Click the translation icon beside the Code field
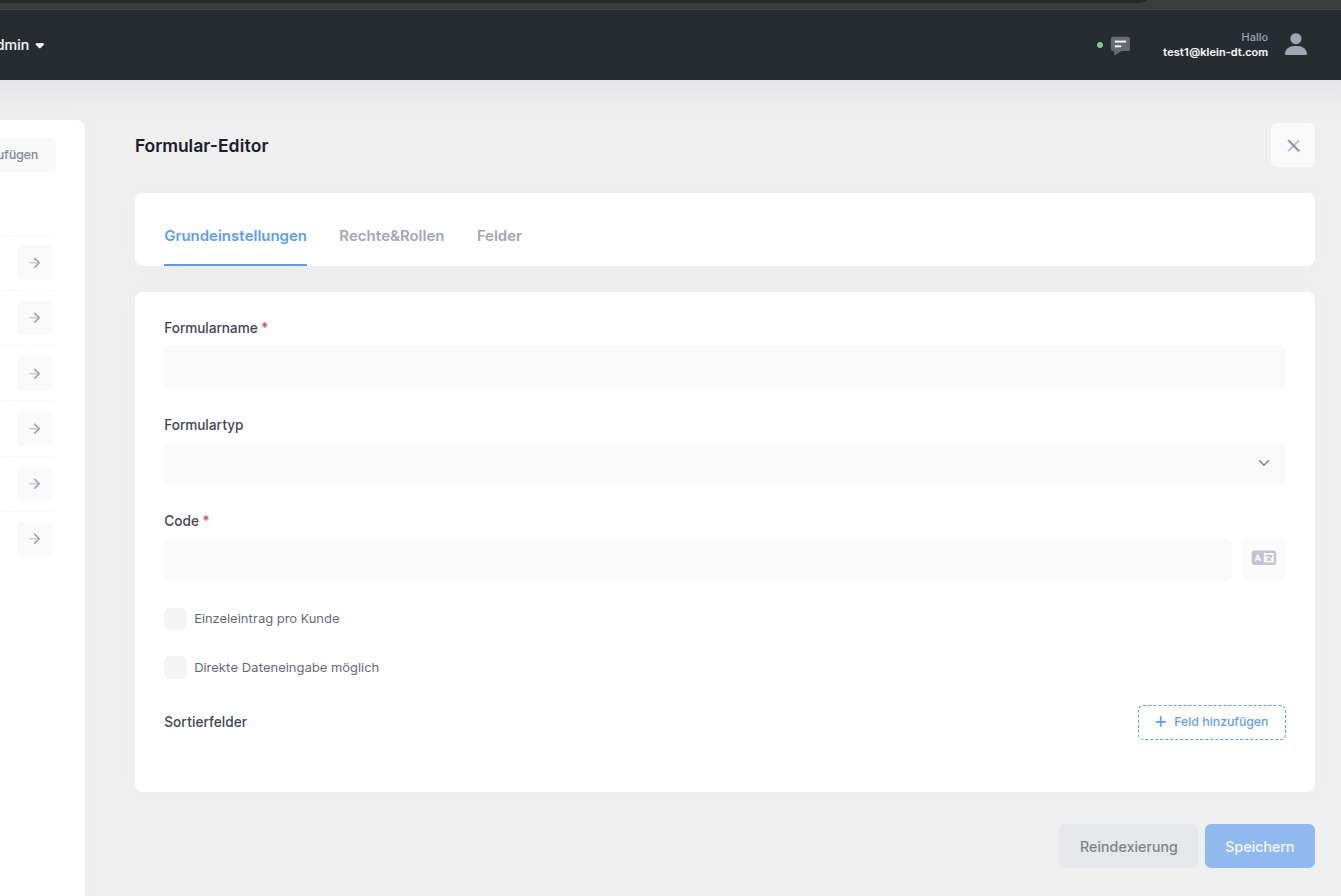The height and width of the screenshot is (896, 1341). click(x=1263, y=558)
